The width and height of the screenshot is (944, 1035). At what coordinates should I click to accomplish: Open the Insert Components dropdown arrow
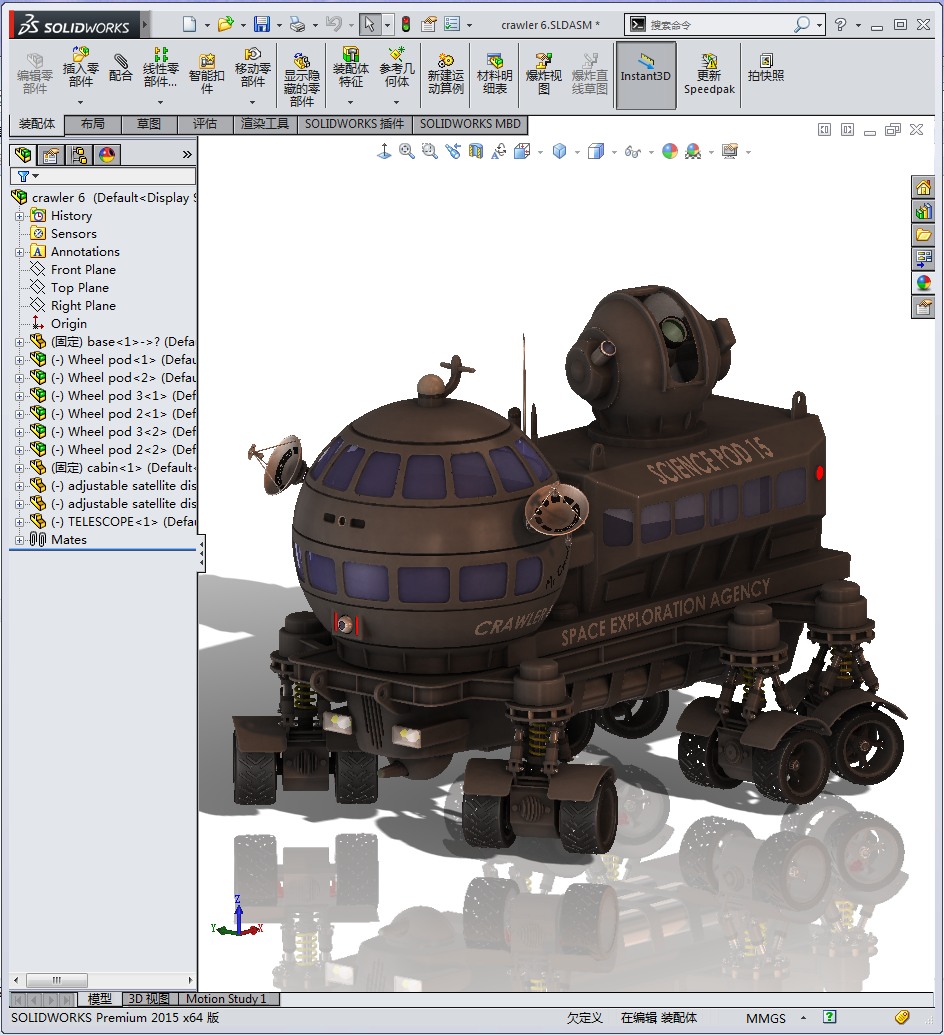81,102
